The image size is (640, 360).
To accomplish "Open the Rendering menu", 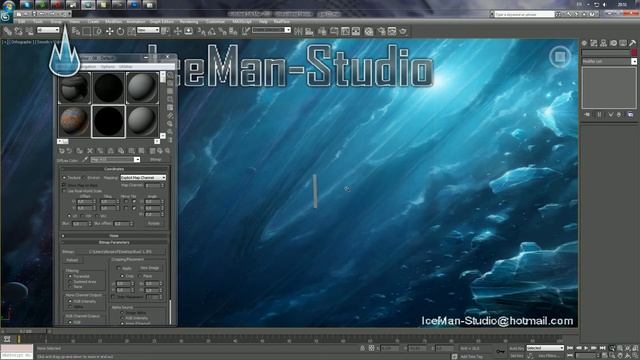I will point(189,22).
